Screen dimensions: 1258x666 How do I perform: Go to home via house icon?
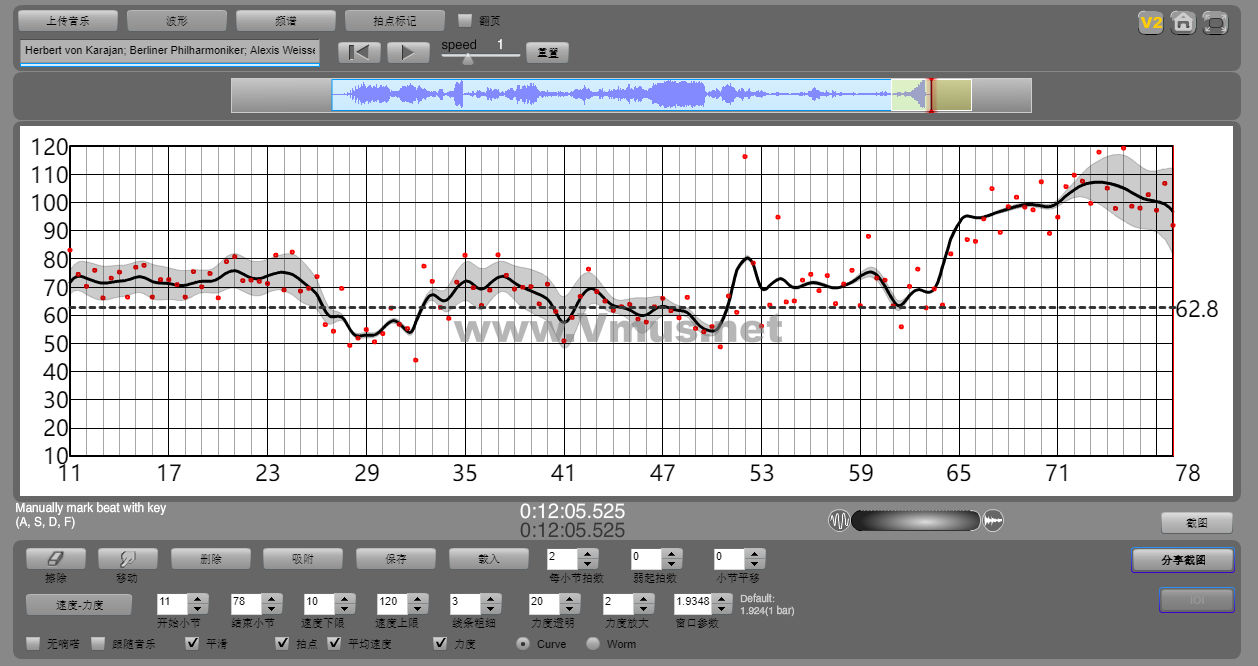(1183, 23)
